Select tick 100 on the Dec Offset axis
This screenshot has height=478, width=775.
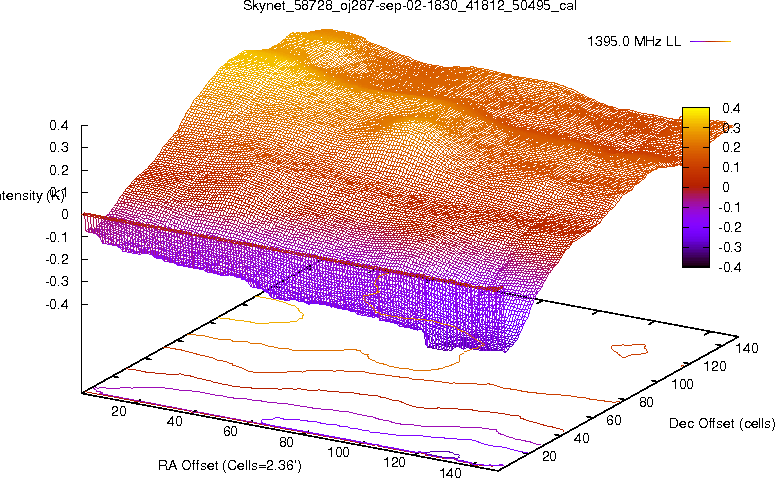(x=682, y=384)
